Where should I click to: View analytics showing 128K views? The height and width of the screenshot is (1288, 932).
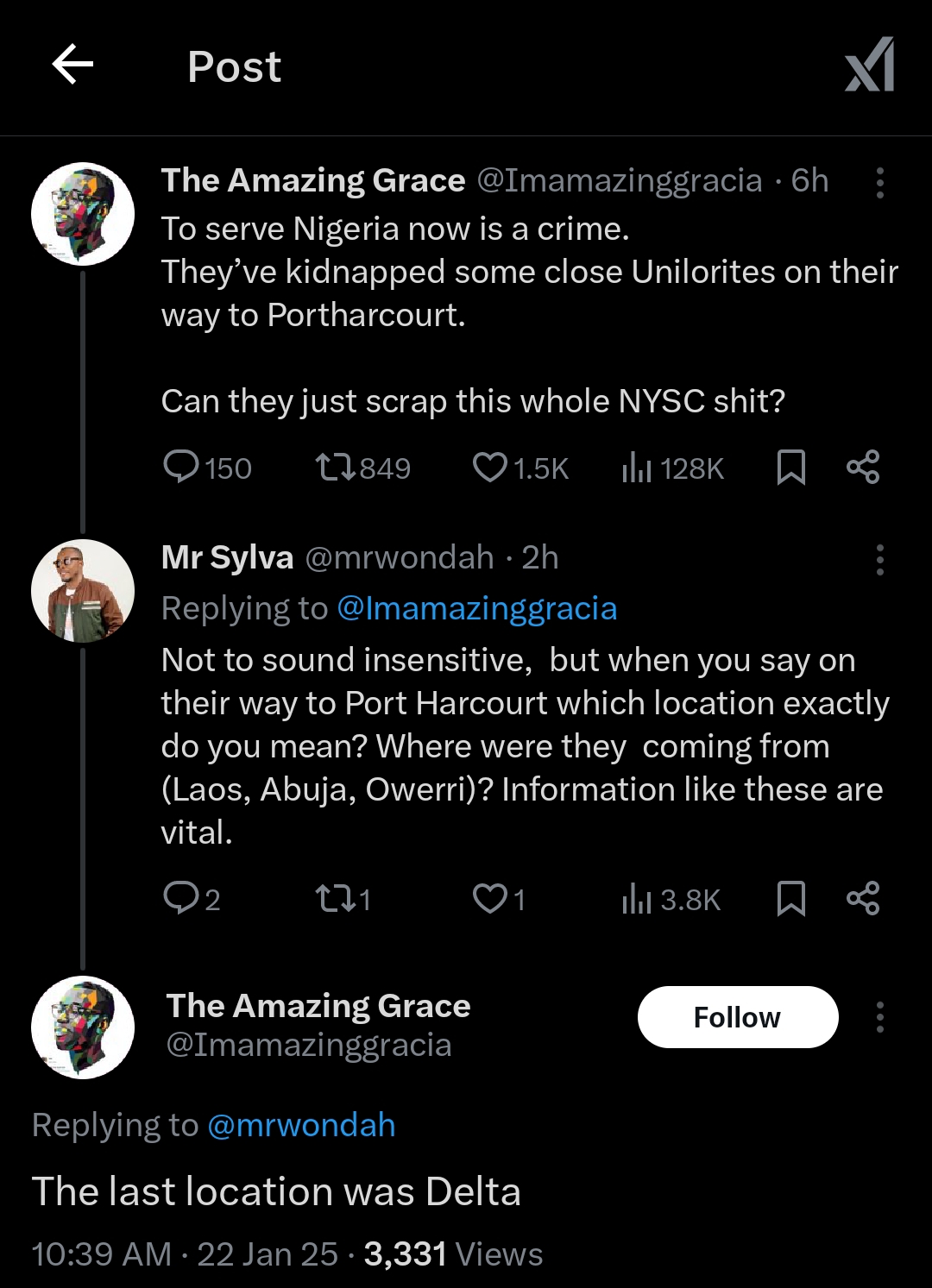pos(637,468)
